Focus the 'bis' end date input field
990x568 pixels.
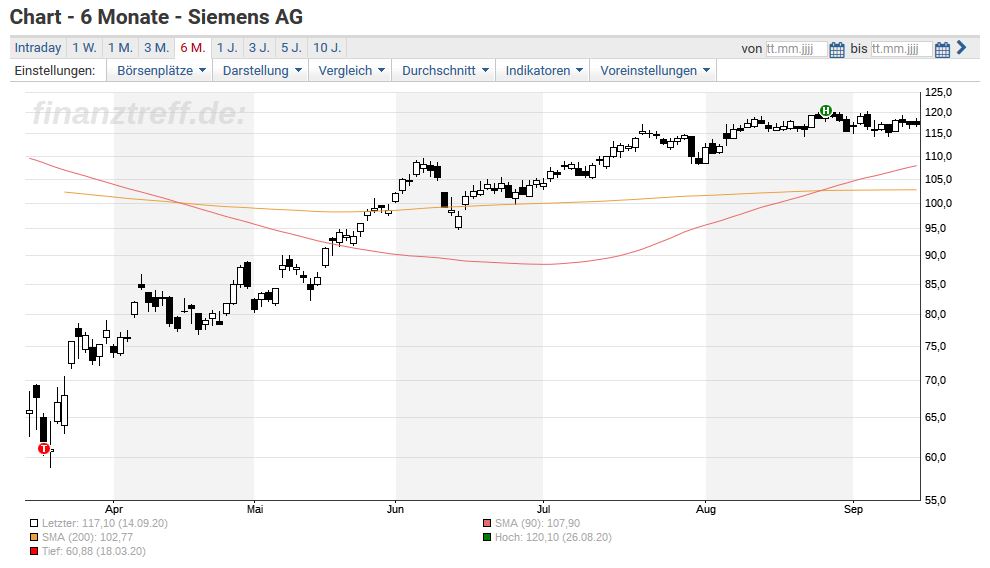tap(901, 49)
